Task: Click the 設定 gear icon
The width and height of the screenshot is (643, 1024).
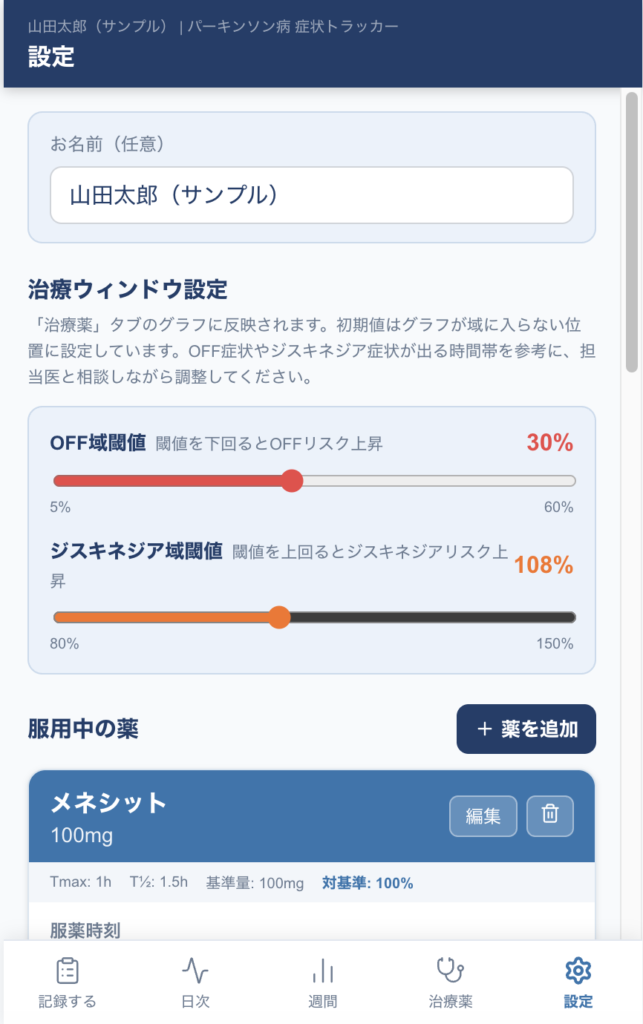Action: pos(578,970)
